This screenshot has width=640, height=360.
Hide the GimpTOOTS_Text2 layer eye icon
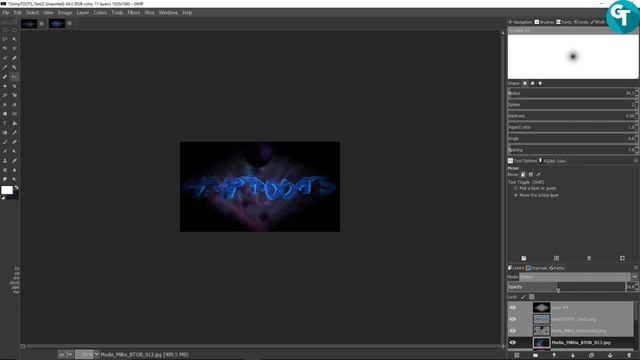(x=513, y=319)
